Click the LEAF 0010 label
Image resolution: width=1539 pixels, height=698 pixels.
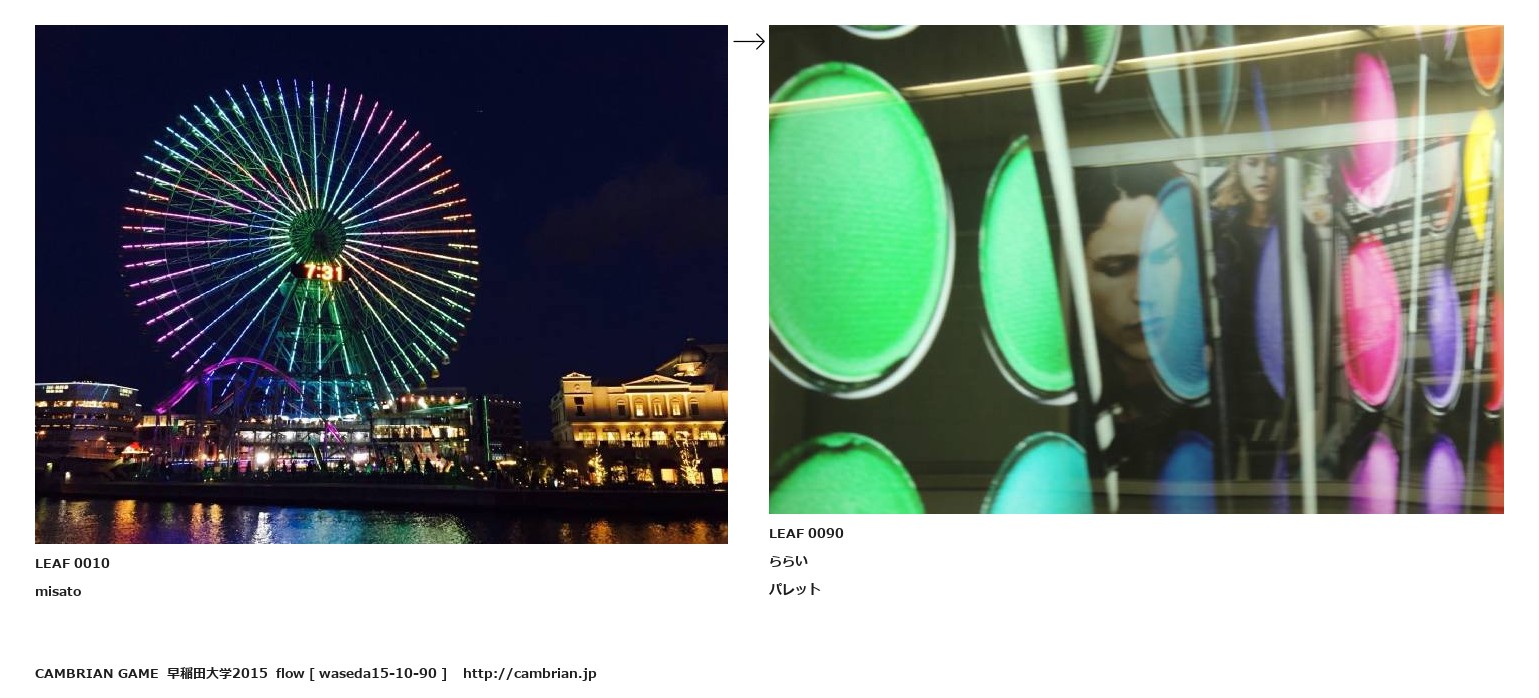[72, 563]
